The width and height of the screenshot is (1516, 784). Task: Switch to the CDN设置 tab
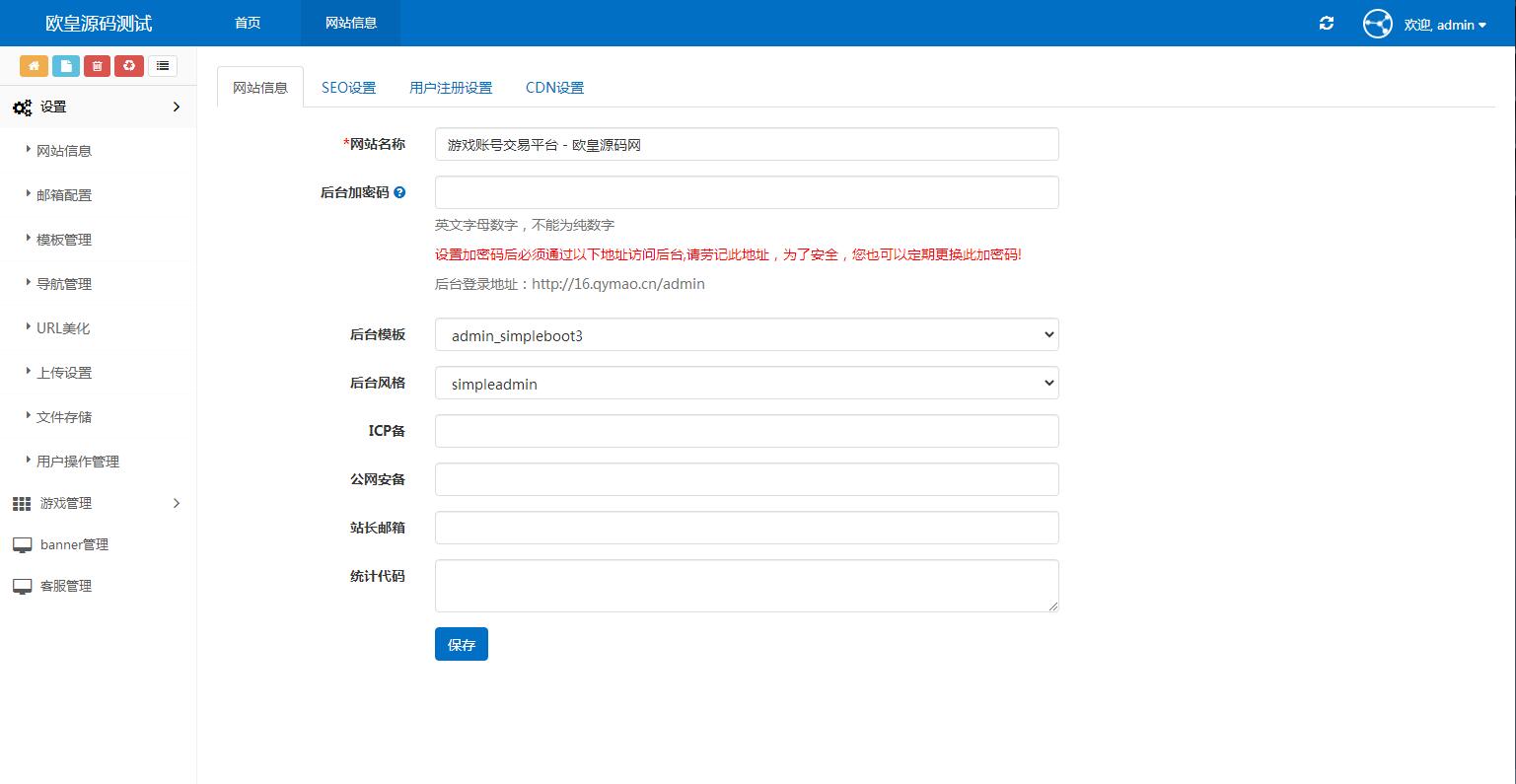pos(554,88)
